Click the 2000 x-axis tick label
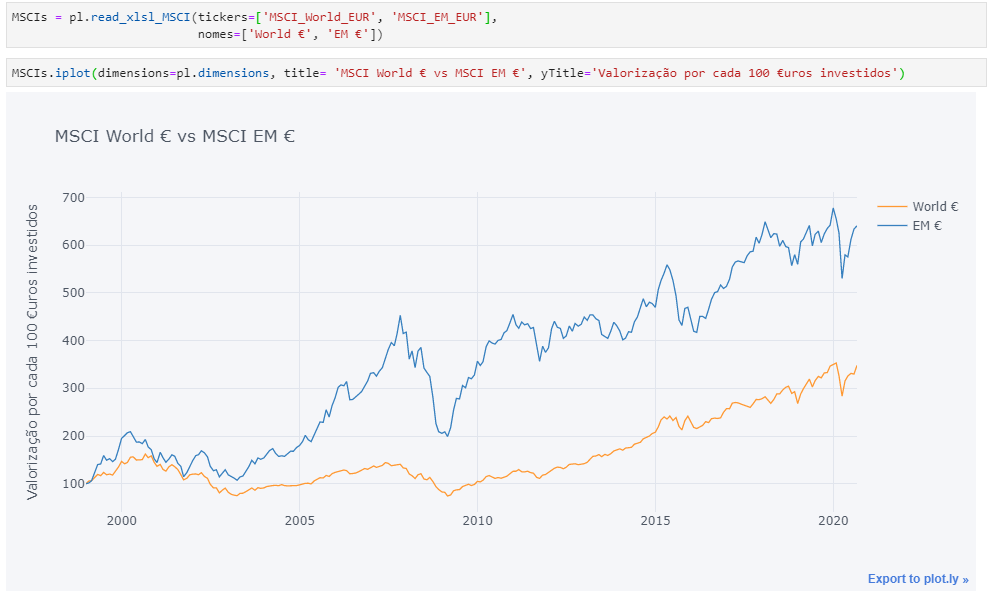This screenshot has height=591, width=993. click(x=121, y=520)
